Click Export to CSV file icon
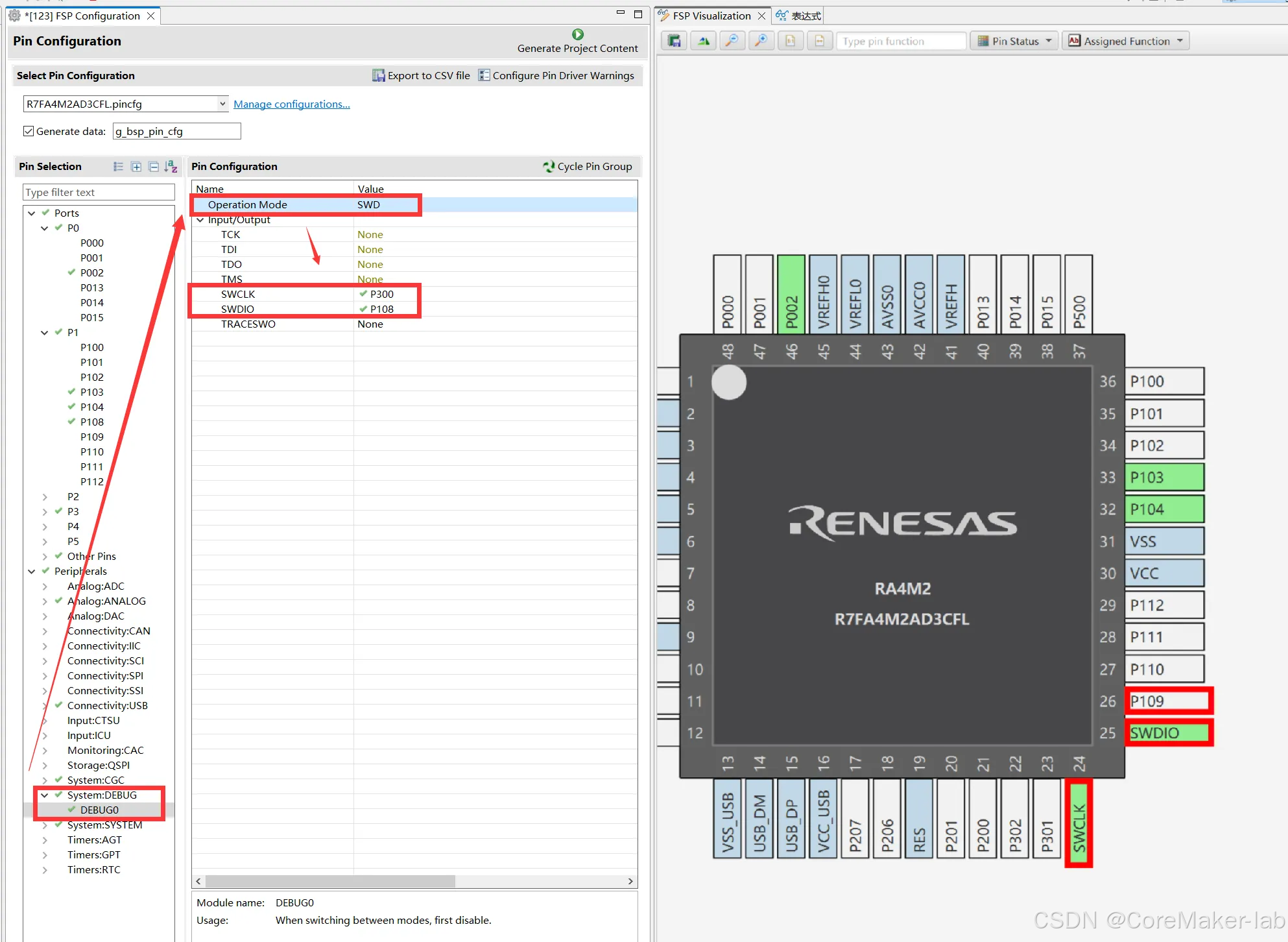 pyautogui.click(x=378, y=75)
